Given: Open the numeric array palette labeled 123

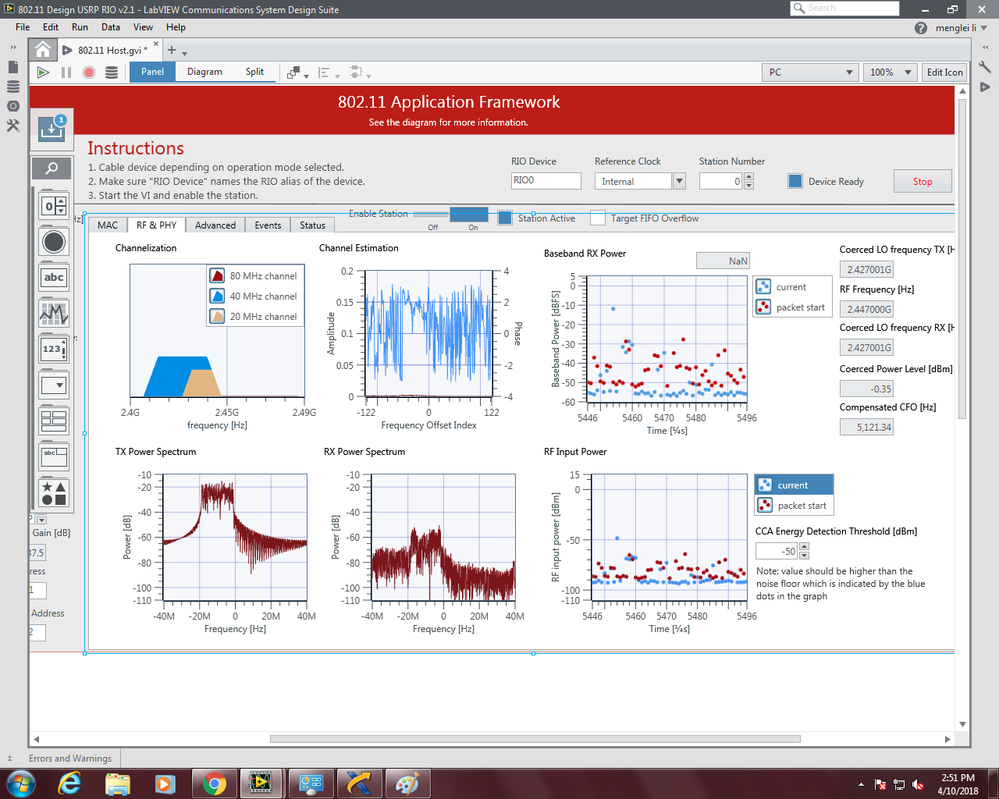Looking at the screenshot, I should [x=54, y=349].
